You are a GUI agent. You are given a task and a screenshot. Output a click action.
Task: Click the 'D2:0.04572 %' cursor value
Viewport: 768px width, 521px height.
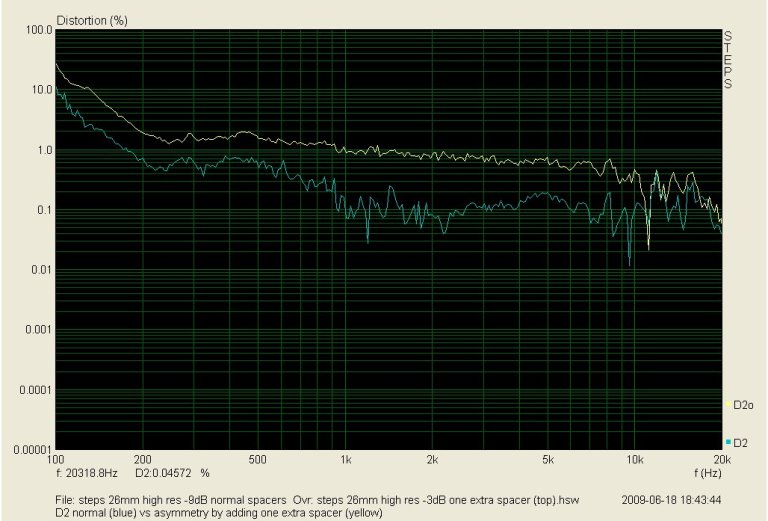172,473
